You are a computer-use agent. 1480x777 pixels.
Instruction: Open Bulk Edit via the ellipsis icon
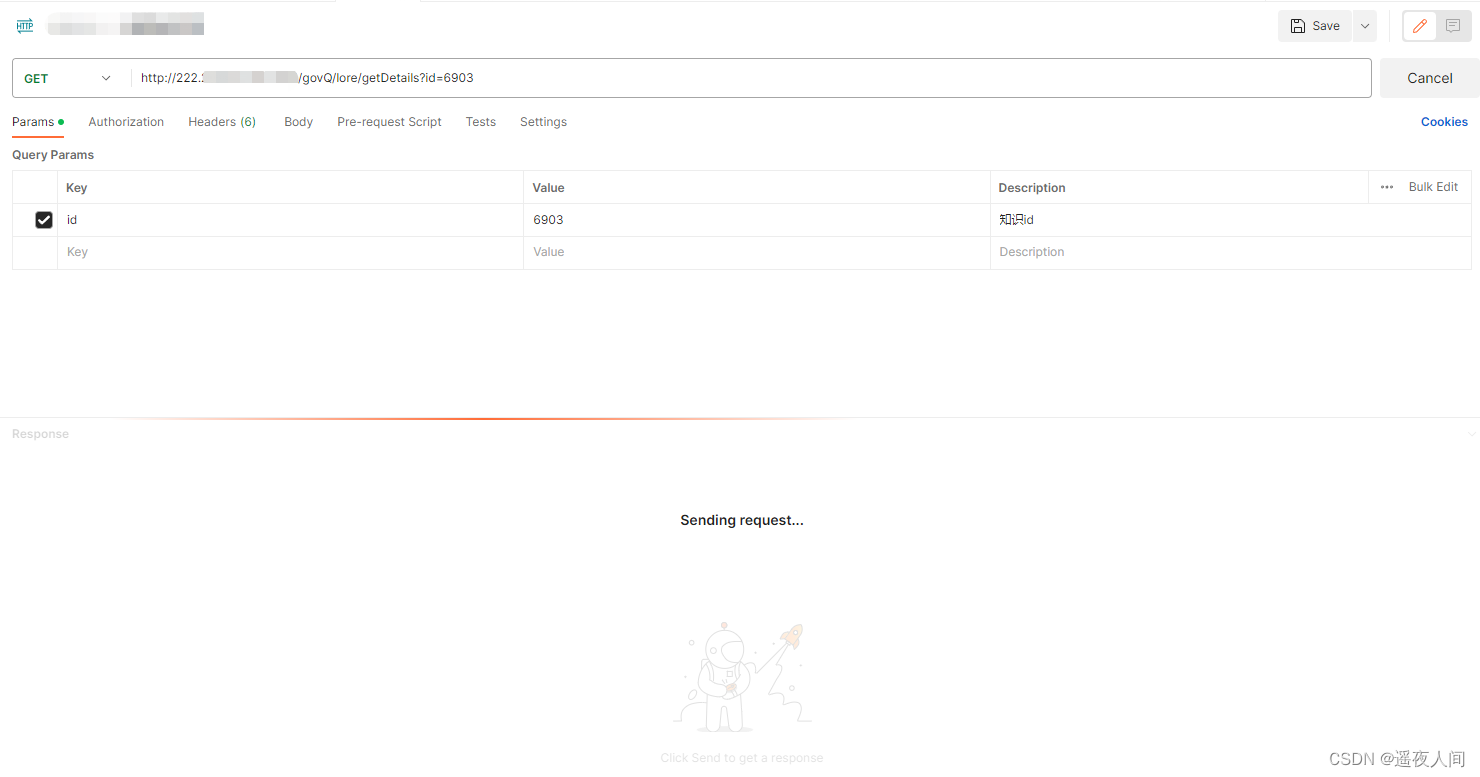tap(1386, 187)
